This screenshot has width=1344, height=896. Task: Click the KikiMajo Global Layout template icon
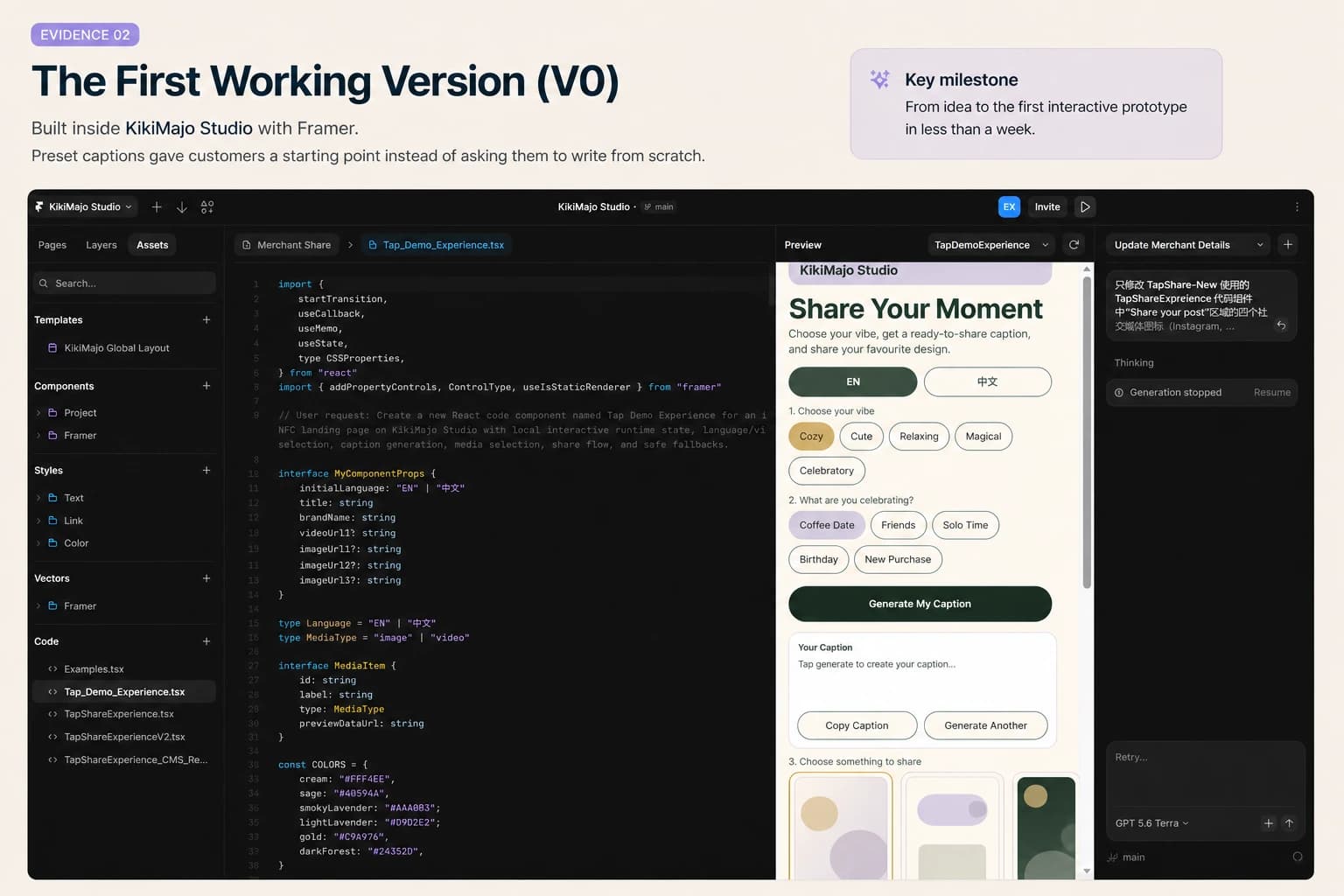click(x=52, y=348)
